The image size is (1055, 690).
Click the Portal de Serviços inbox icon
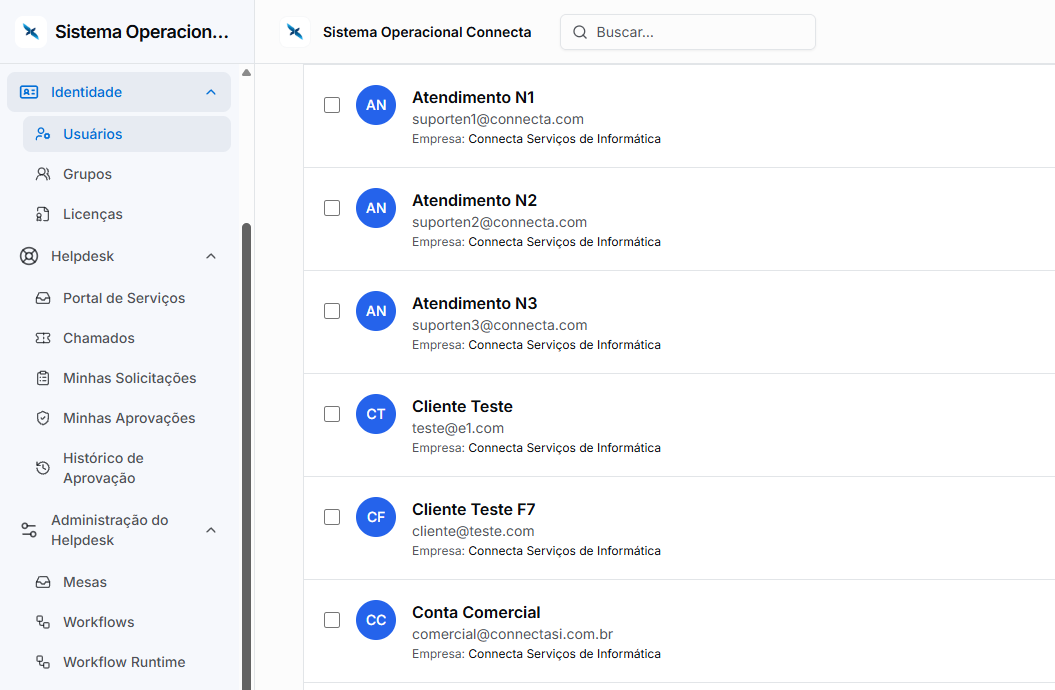point(43,298)
